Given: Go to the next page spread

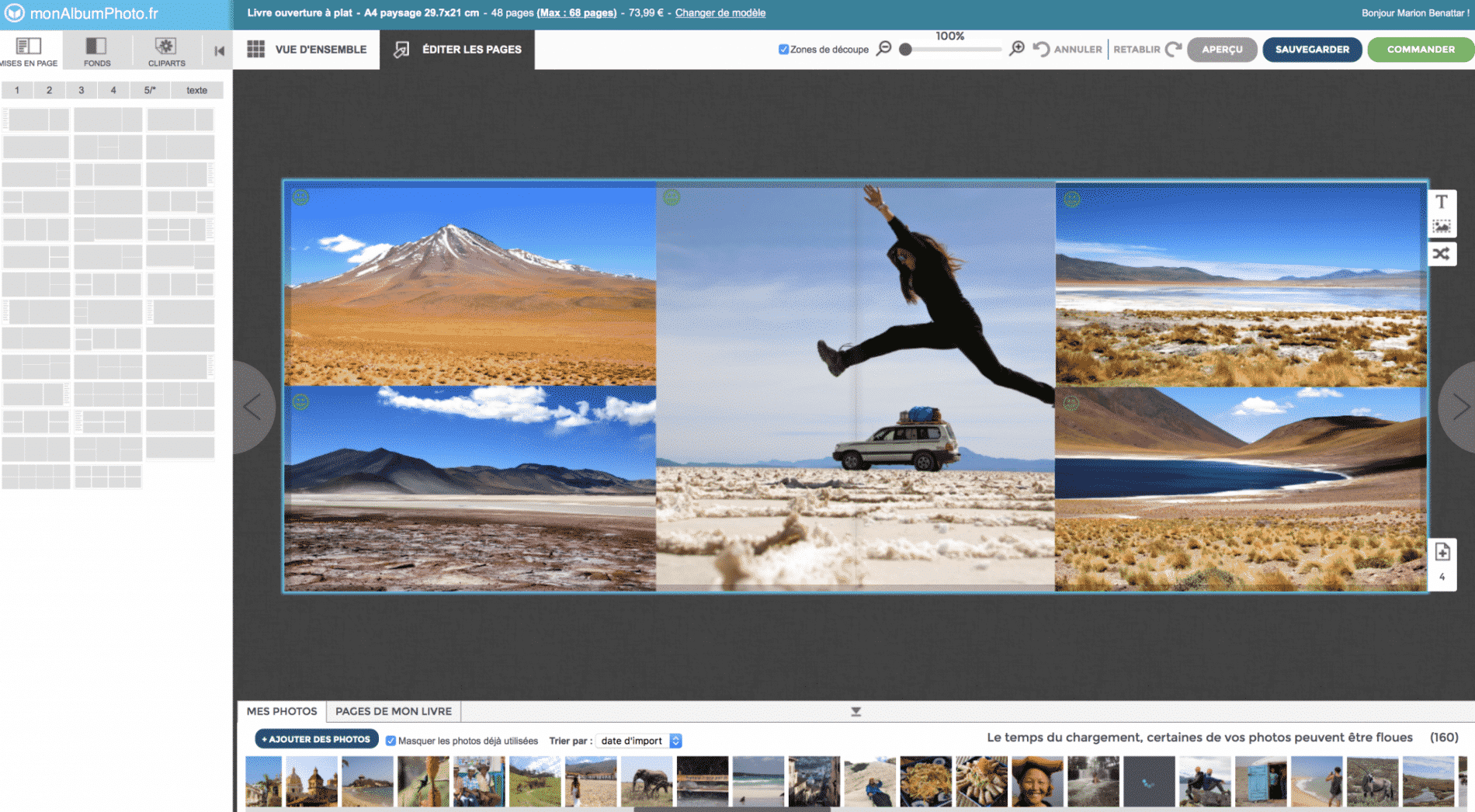Looking at the screenshot, I should [x=1459, y=406].
